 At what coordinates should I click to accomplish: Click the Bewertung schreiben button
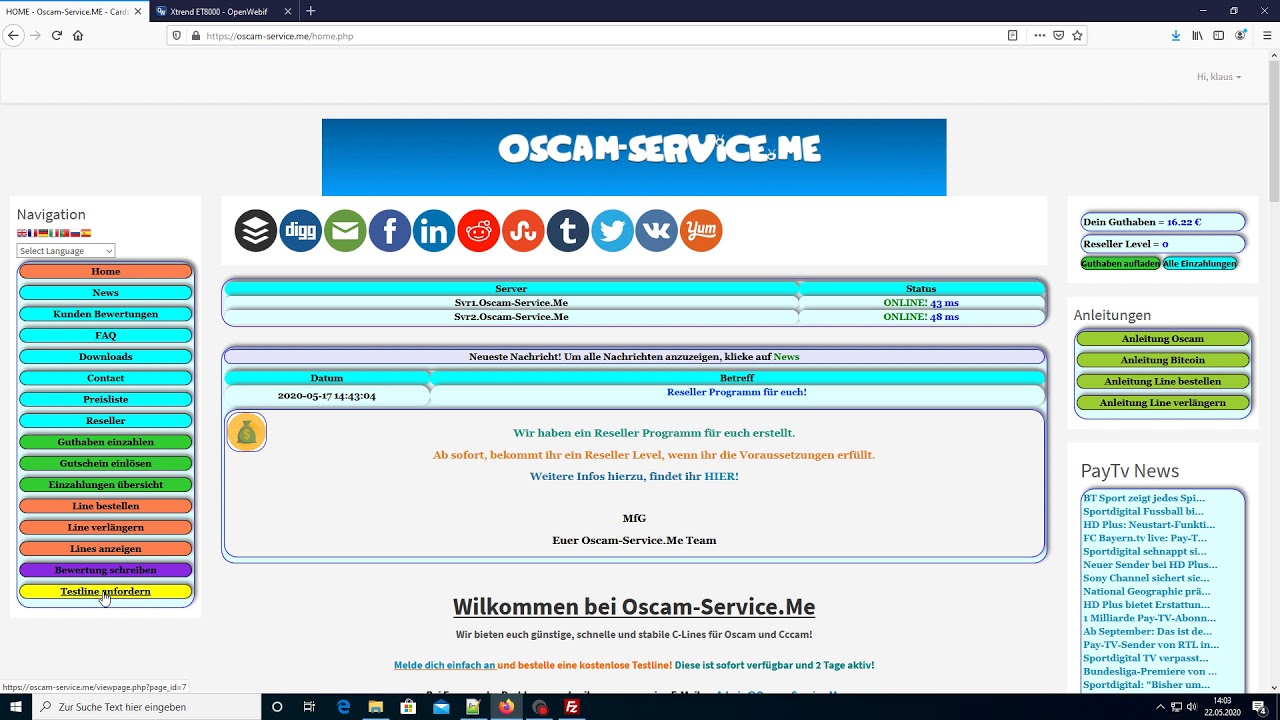coord(106,570)
